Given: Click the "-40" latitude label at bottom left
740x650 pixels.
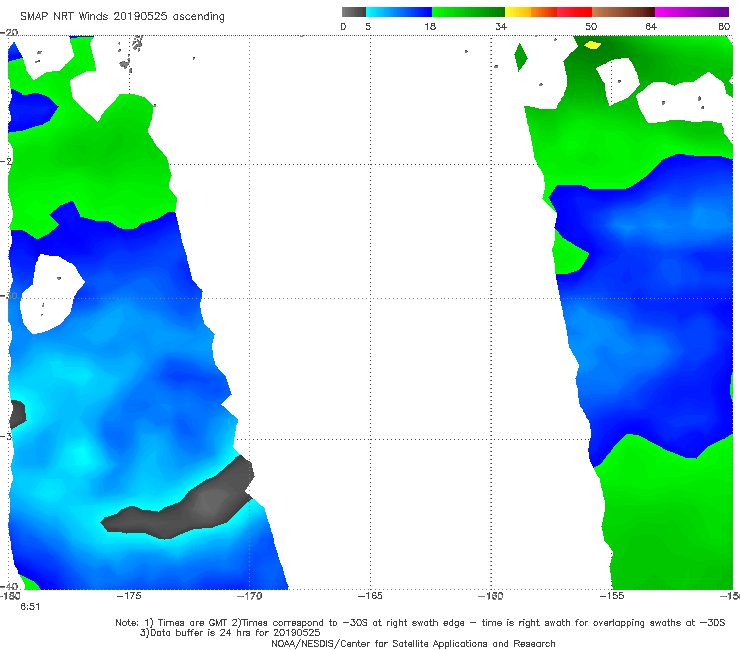Looking at the screenshot, I should pos(9,587).
